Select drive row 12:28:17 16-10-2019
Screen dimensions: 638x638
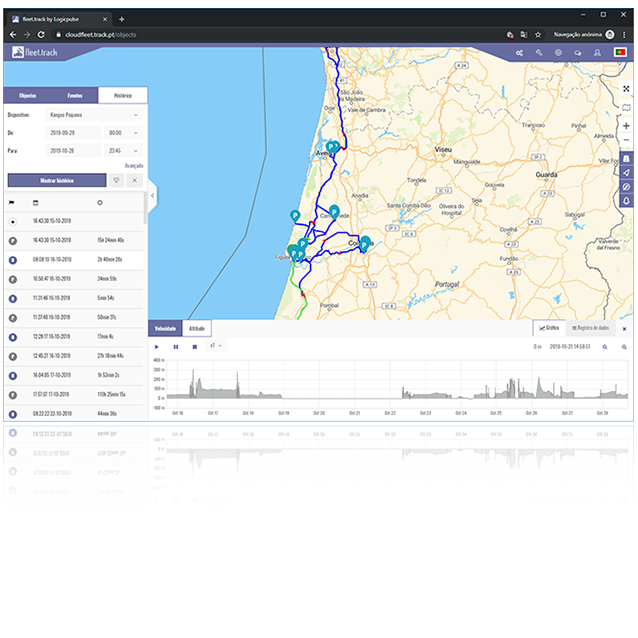coord(74,337)
